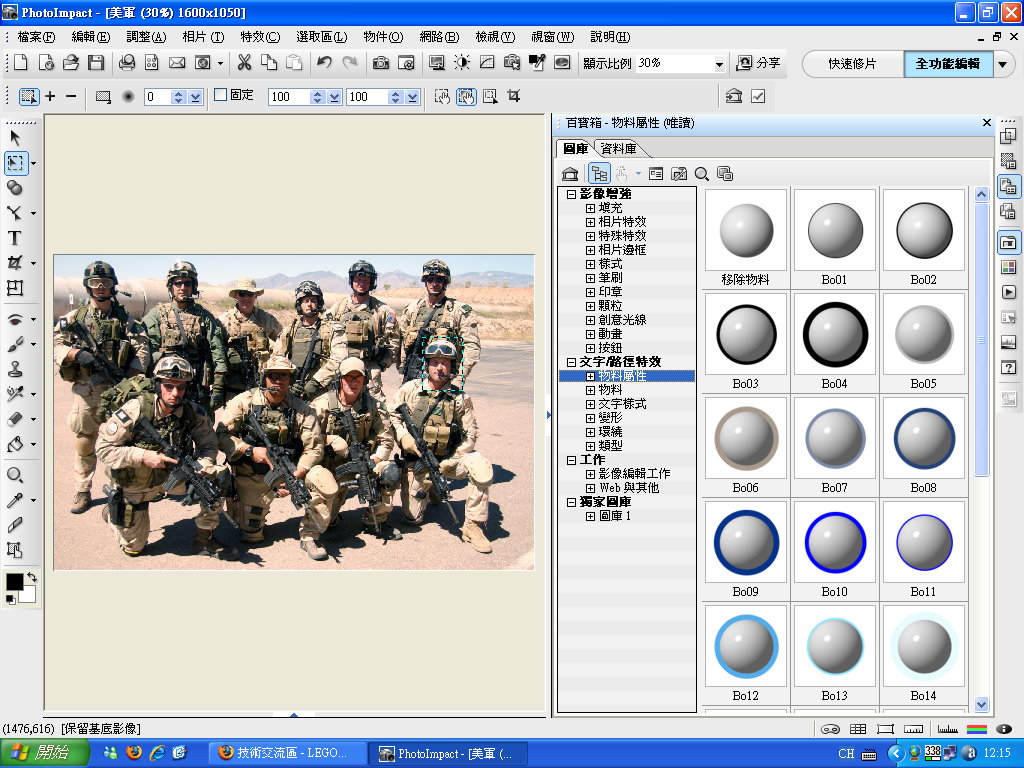Select the Pick (arrow) tool
Viewport: 1024px width, 768px height.
[x=15, y=138]
